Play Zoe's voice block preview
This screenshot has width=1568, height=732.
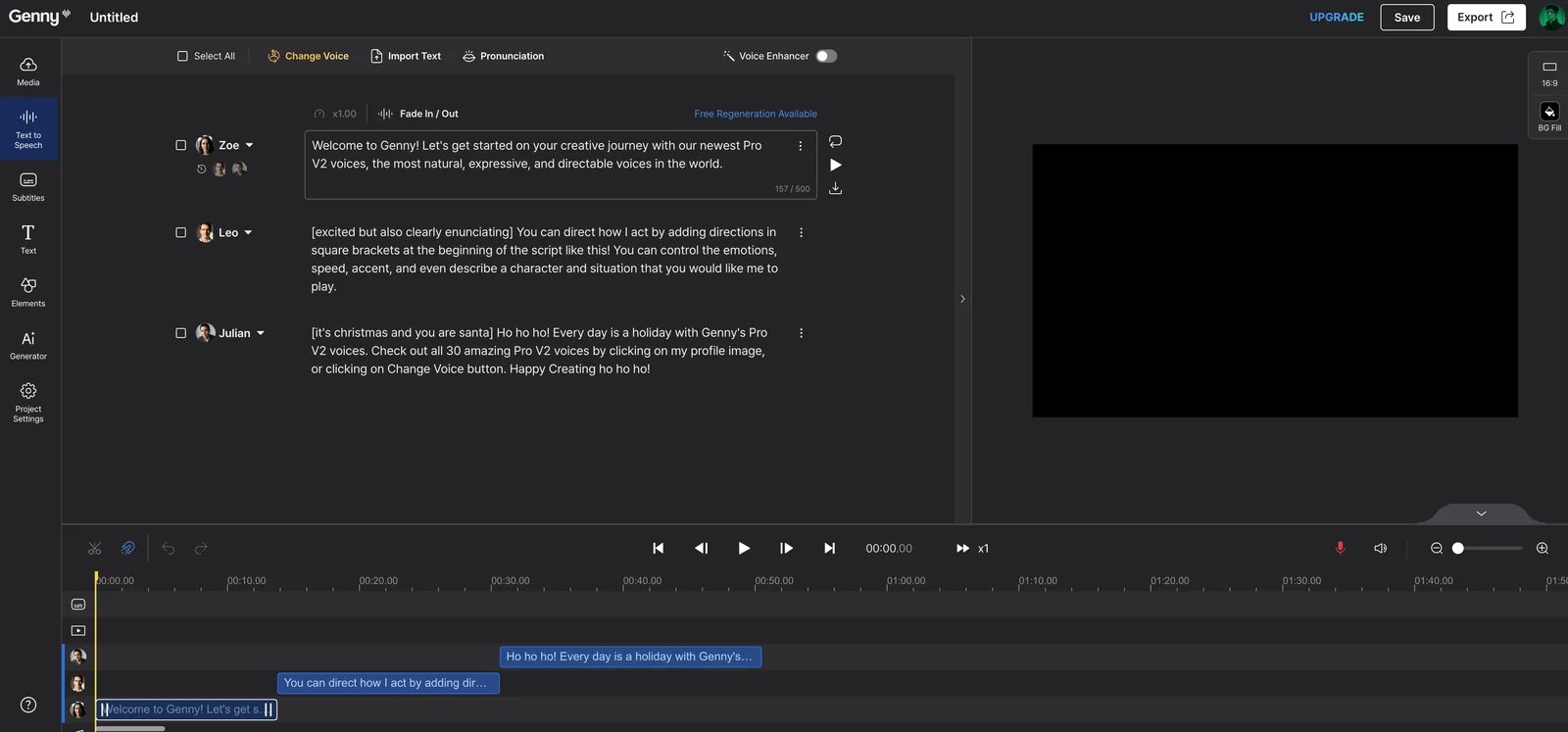[836, 165]
